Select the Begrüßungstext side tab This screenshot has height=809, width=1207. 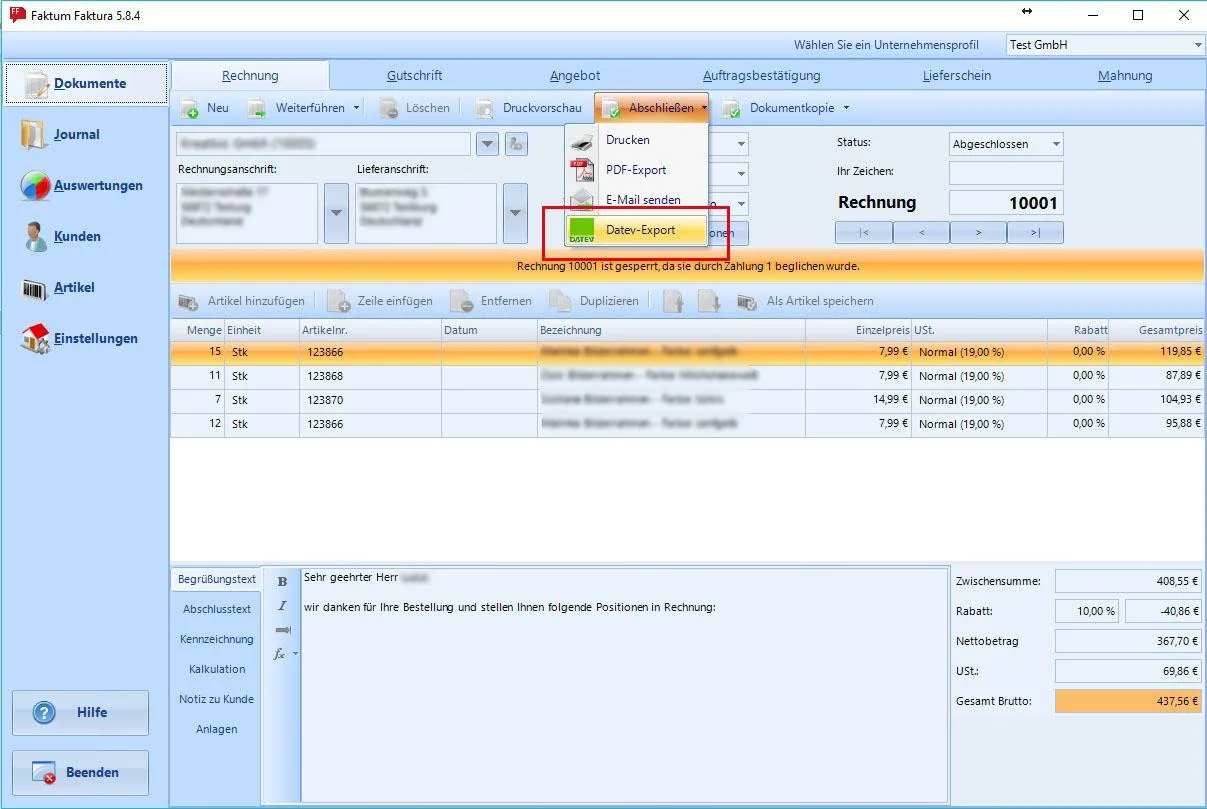(x=217, y=579)
